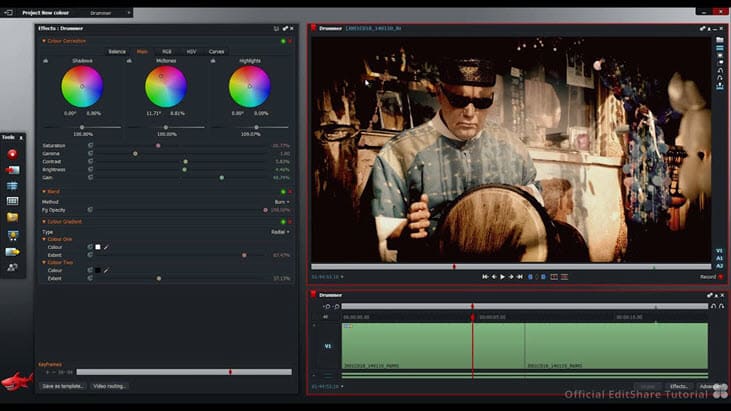Open the Lightworks shark logo icon
731x411 pixels.
[16, 383]
